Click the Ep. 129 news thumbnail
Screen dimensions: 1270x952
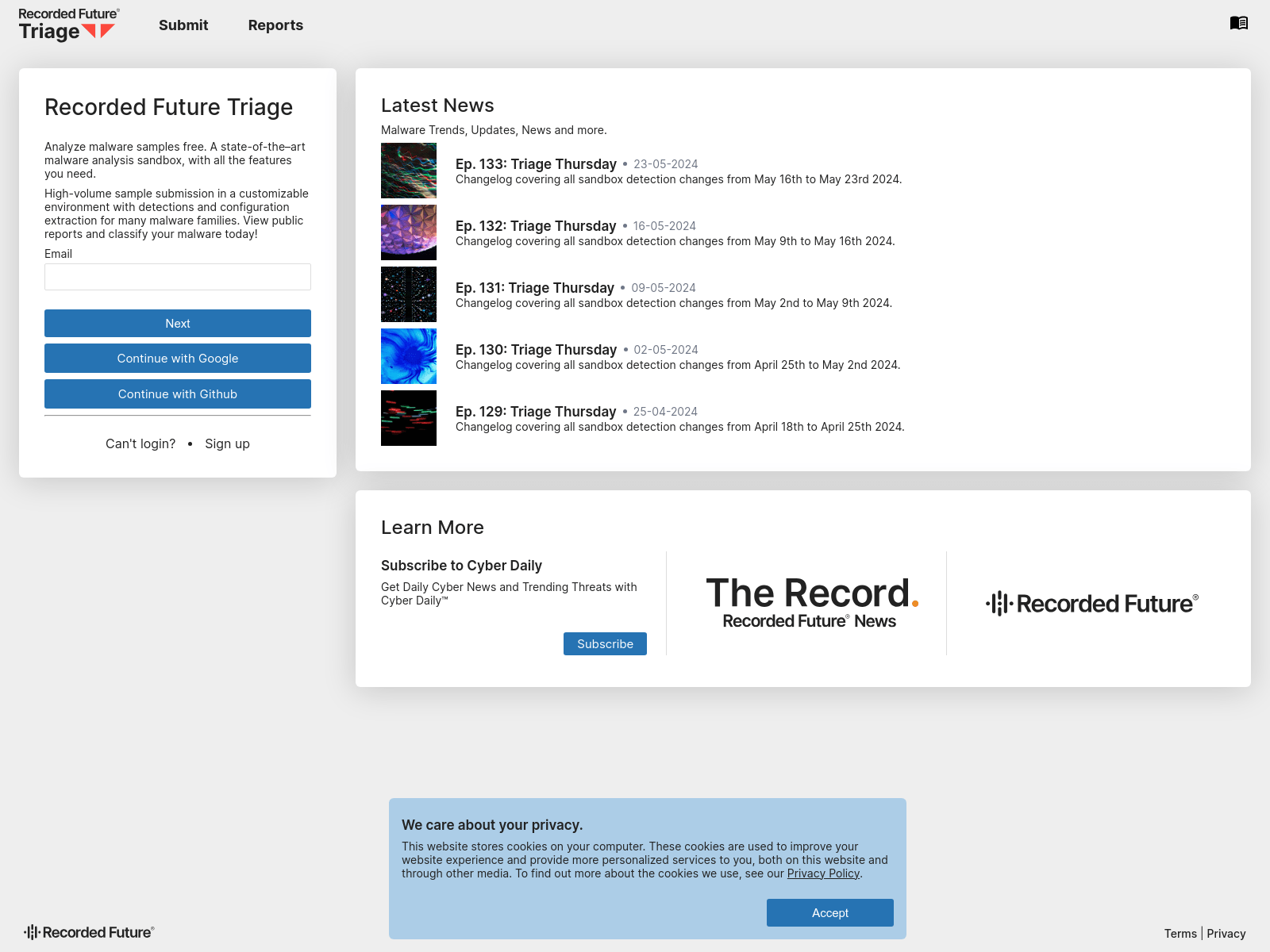[409, 418]
